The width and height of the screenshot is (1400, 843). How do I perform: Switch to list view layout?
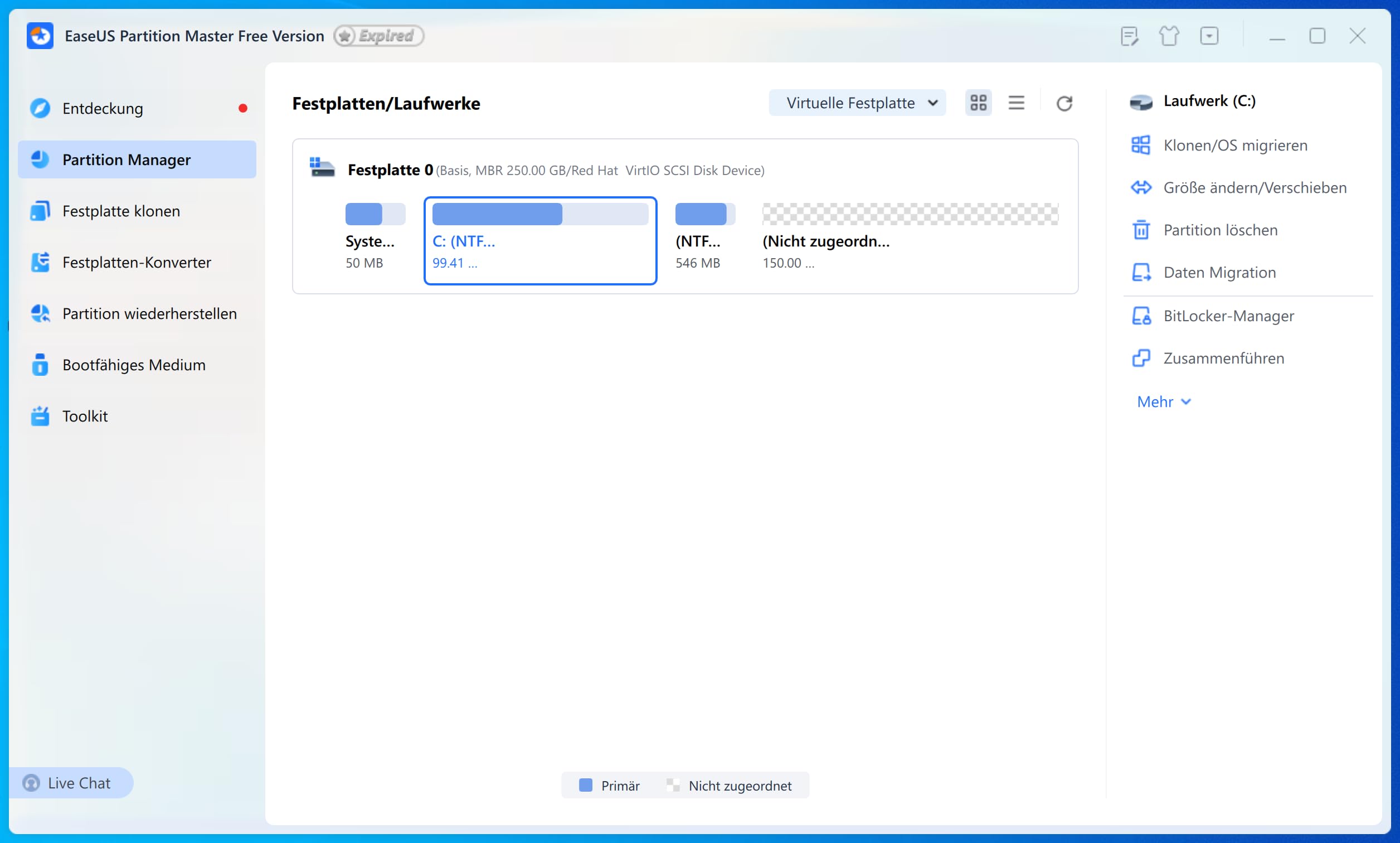pyautogui.click(x=1016, y=103)
